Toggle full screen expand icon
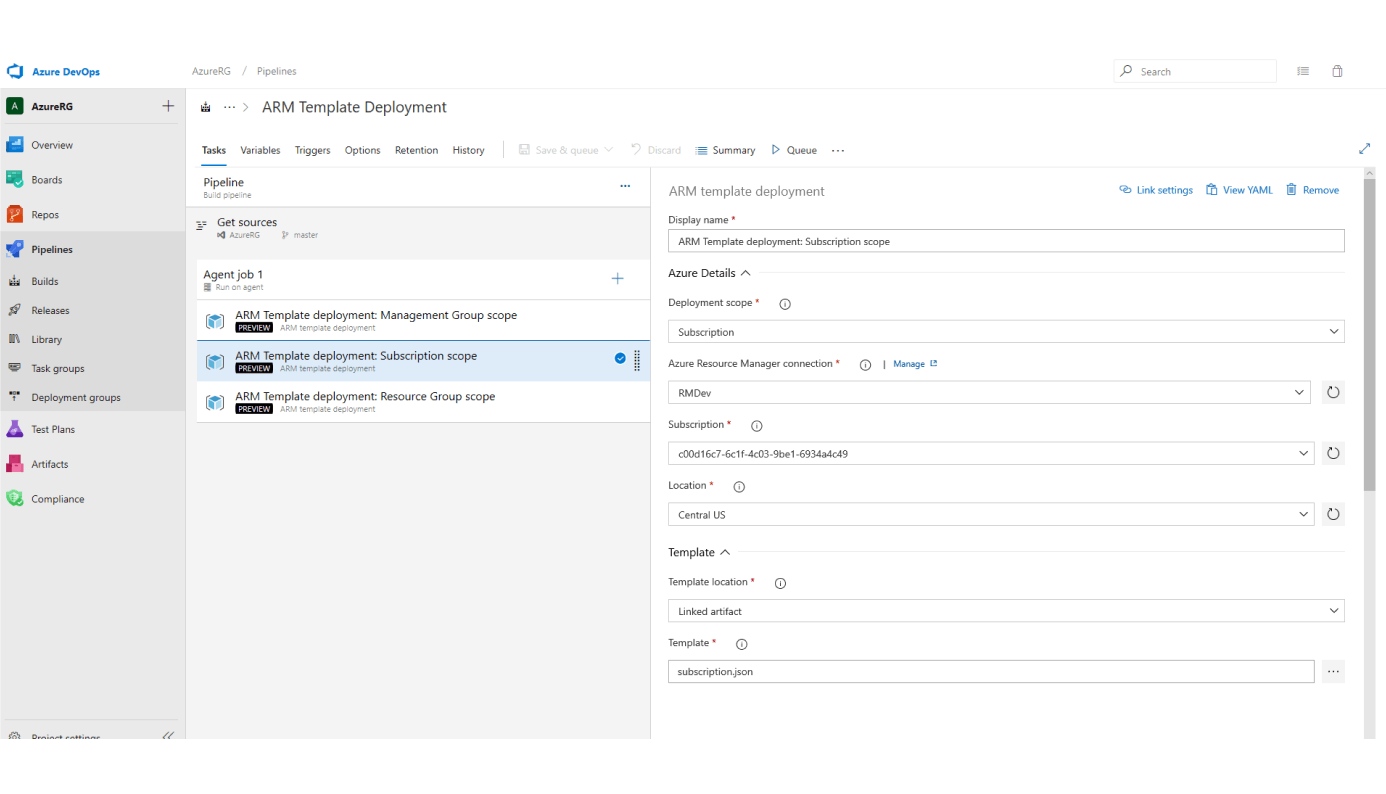 pyautogui.click(x=1364, y=149)
